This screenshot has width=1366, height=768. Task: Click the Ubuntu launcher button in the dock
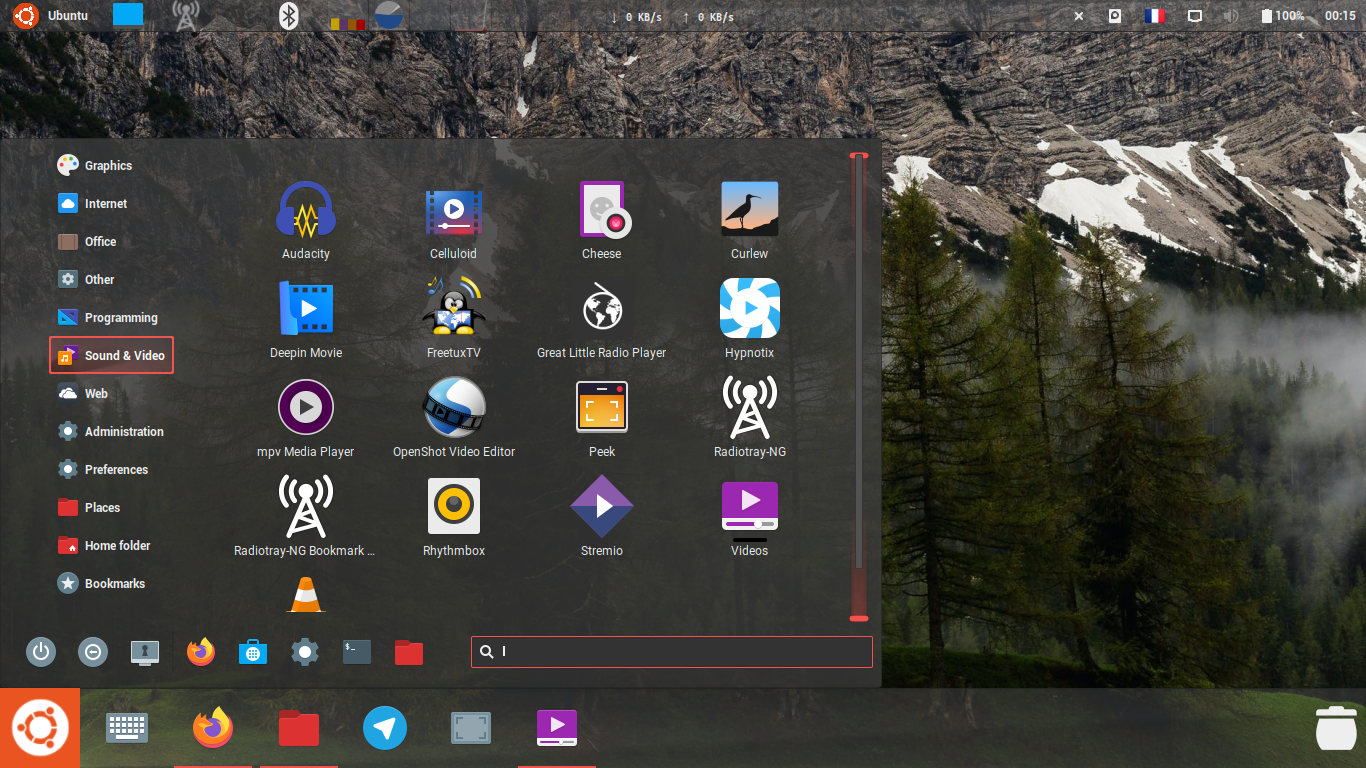(40, 728)
